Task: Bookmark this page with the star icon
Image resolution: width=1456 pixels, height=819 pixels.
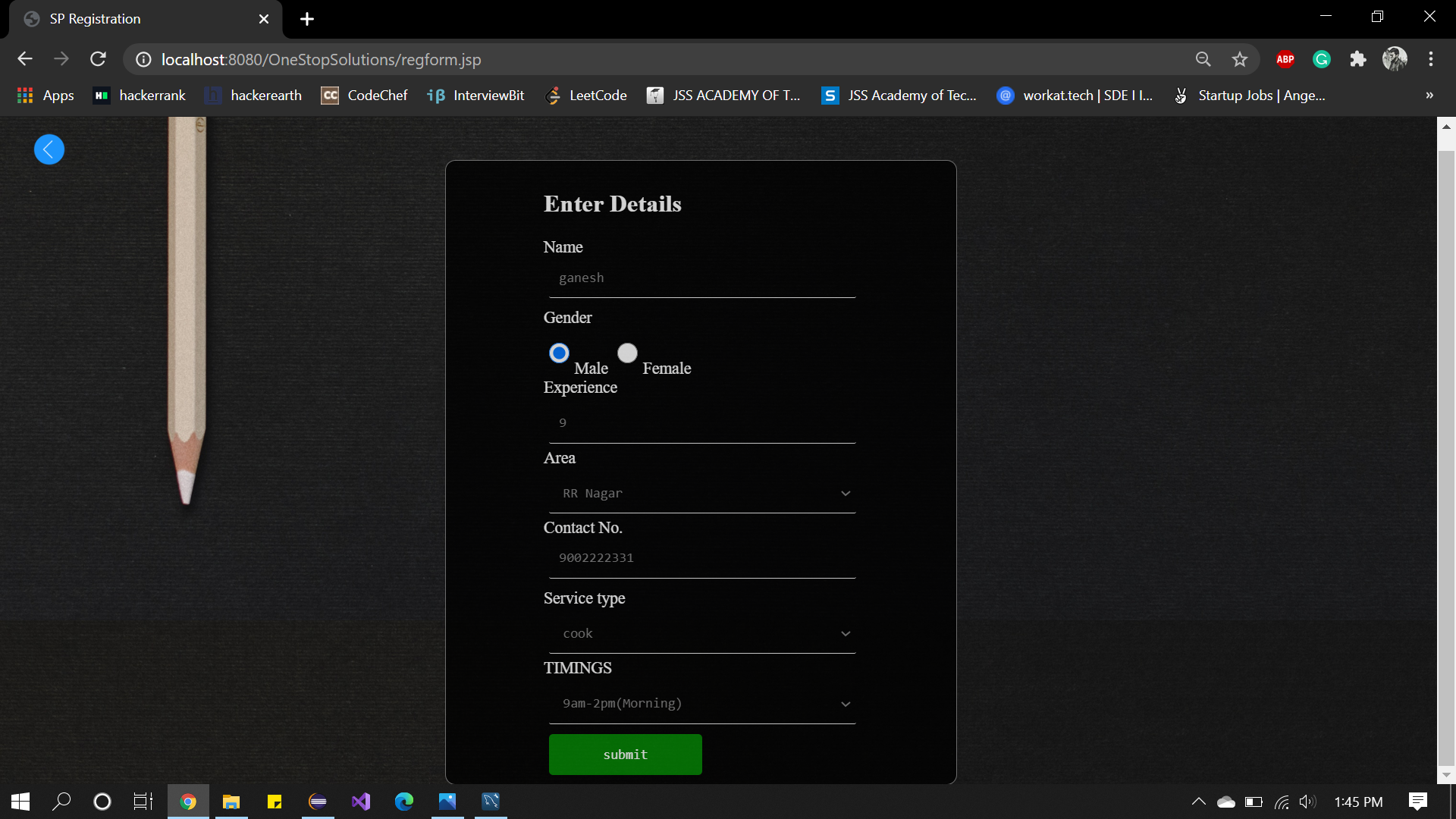Action: 1239,59
